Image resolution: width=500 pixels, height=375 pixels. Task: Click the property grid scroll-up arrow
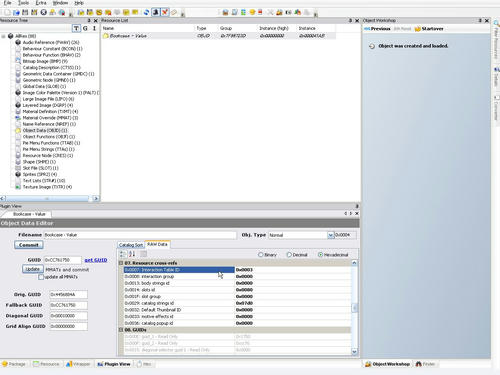pyautogui.click(x=354, y=263)
